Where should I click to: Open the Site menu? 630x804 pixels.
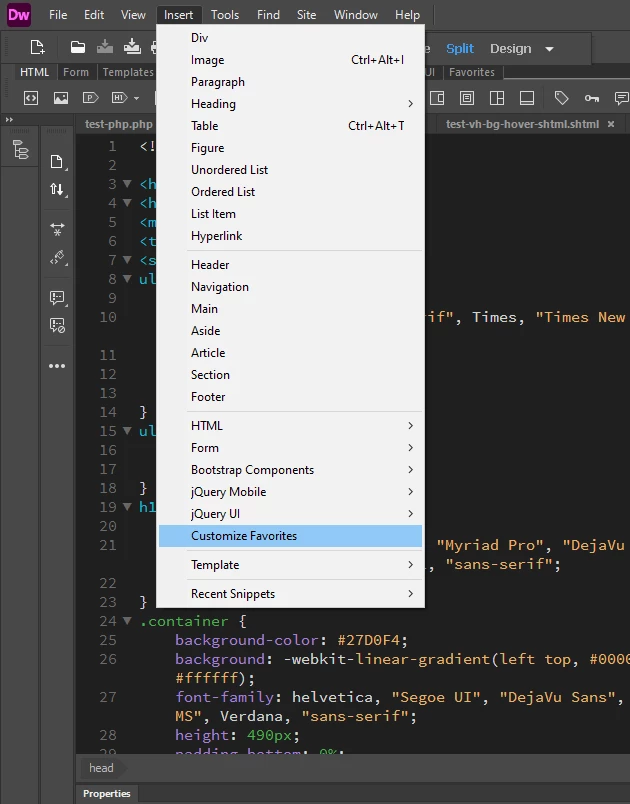point(307,15)
